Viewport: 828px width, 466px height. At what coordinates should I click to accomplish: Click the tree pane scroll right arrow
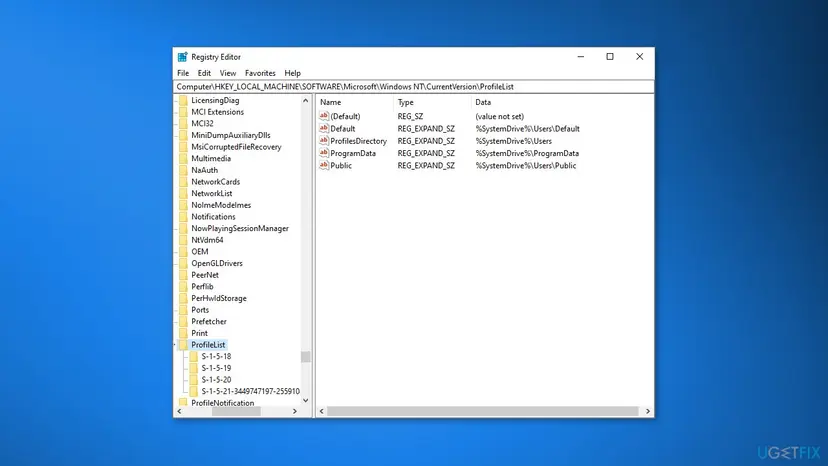coord(295,411)
